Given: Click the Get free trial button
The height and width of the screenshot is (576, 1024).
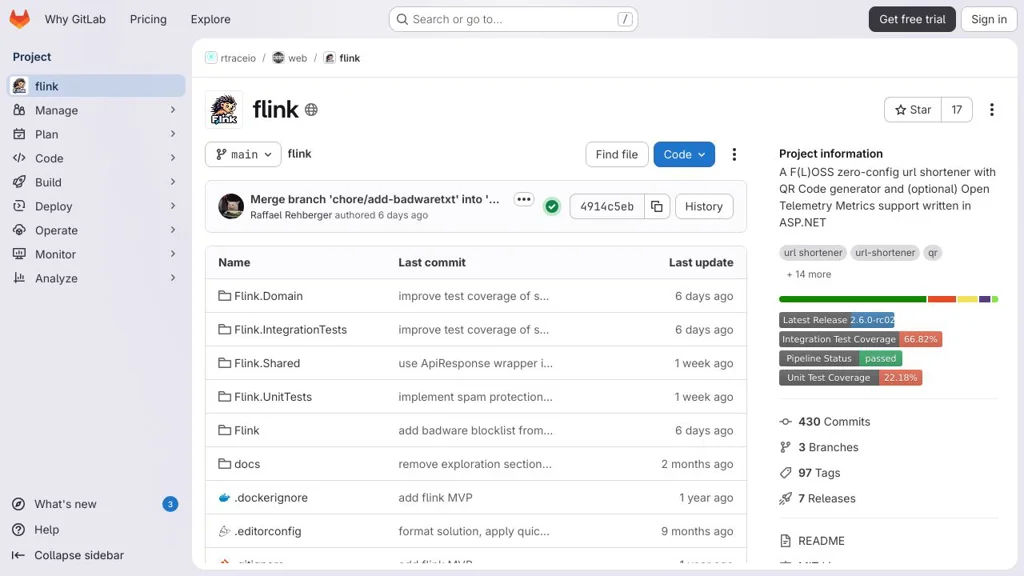Looking at the screenshot, I should click(912, 19).
